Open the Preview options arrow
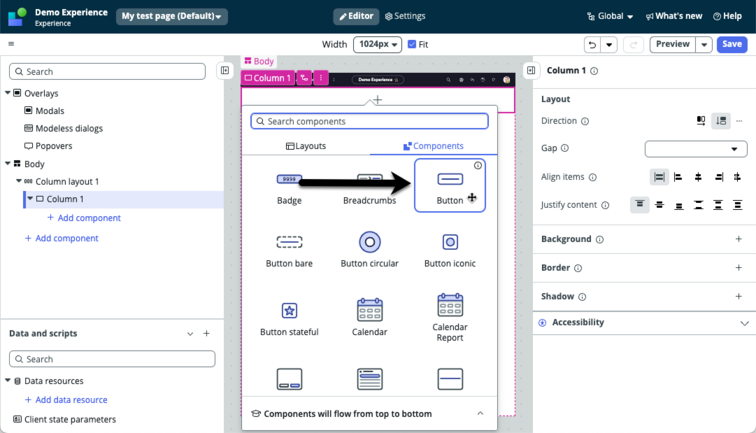 [704, 44]
